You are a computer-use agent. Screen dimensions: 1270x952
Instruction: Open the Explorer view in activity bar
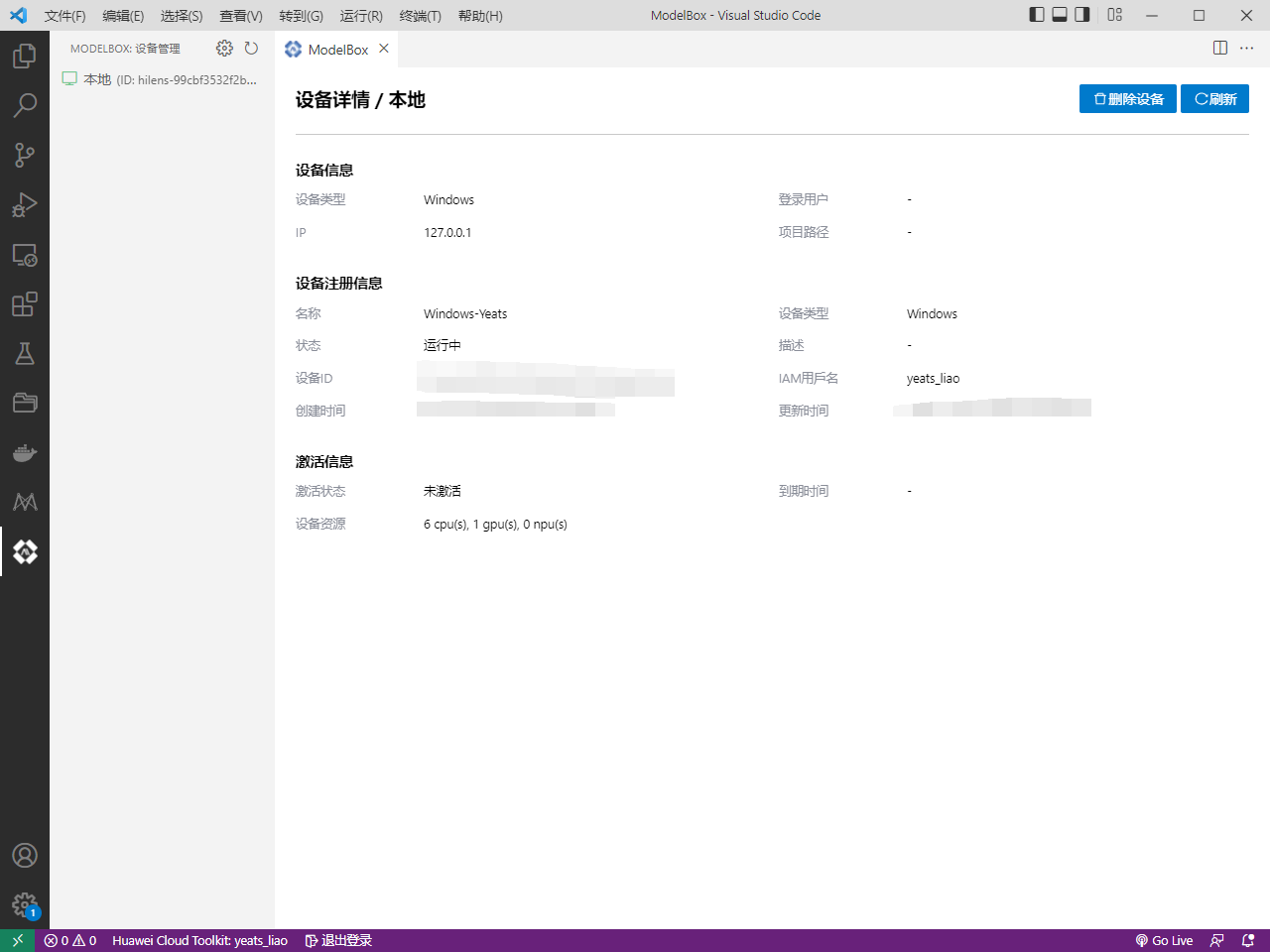[25, 56]
